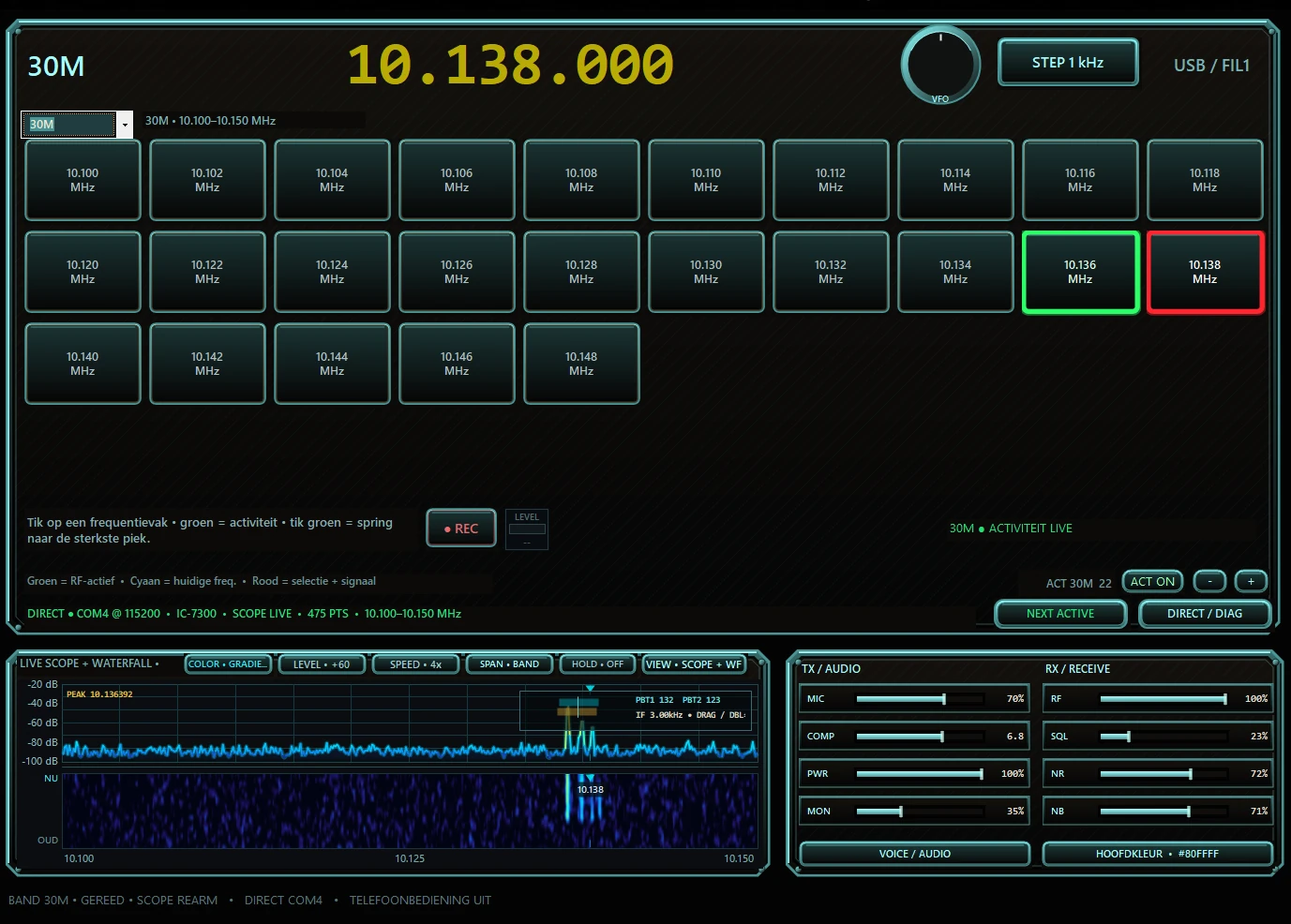Open DIRECT / DIAG panel
The height and width of the screenshot is (924, 1291).
[x=1205, y=614]
